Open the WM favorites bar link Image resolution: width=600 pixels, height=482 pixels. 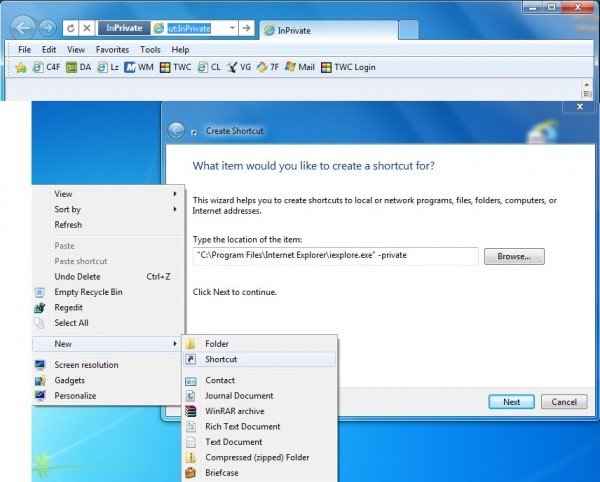(x=139, y=67)
